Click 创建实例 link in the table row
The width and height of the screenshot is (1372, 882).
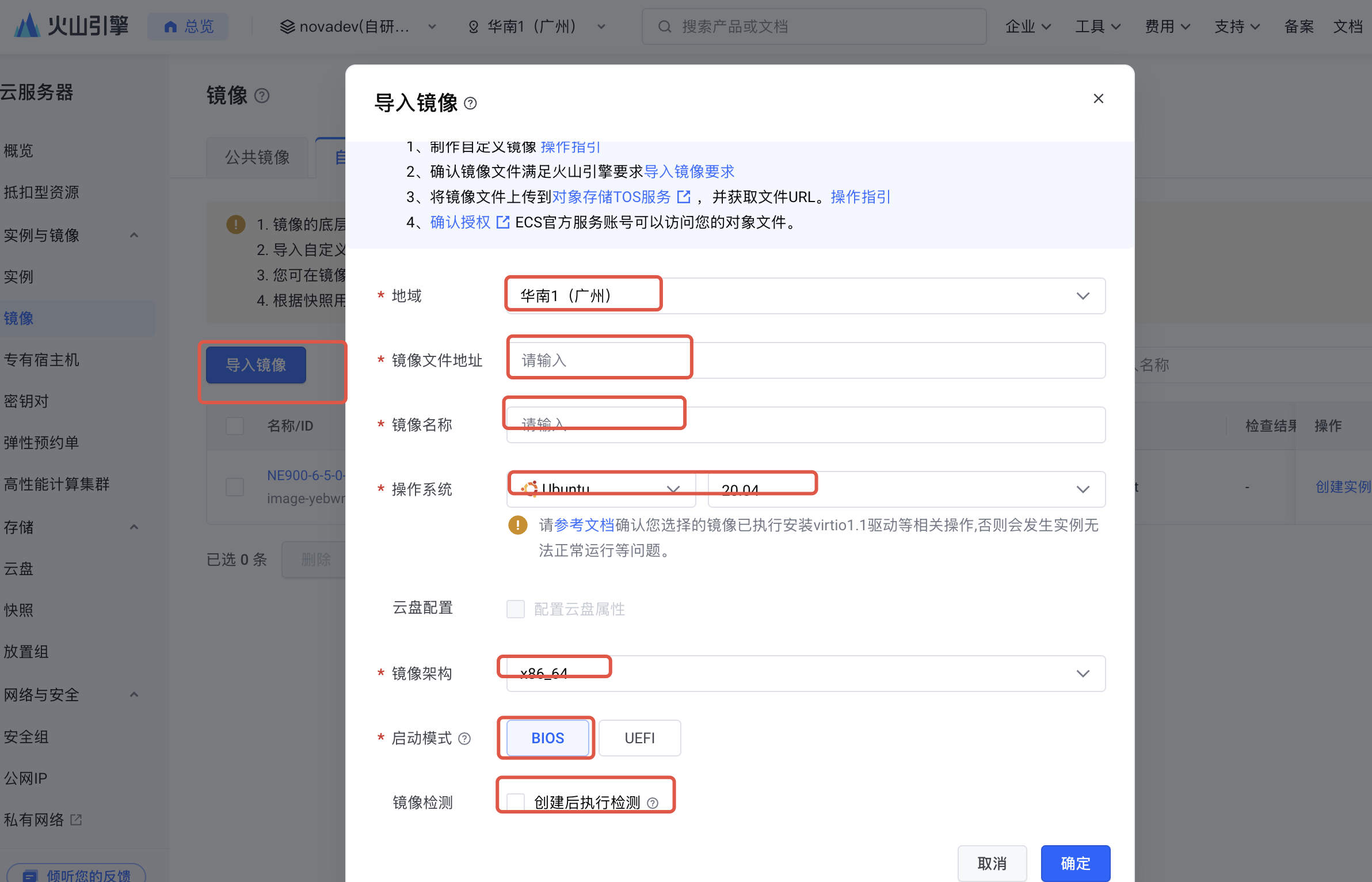coord(1343,487)
